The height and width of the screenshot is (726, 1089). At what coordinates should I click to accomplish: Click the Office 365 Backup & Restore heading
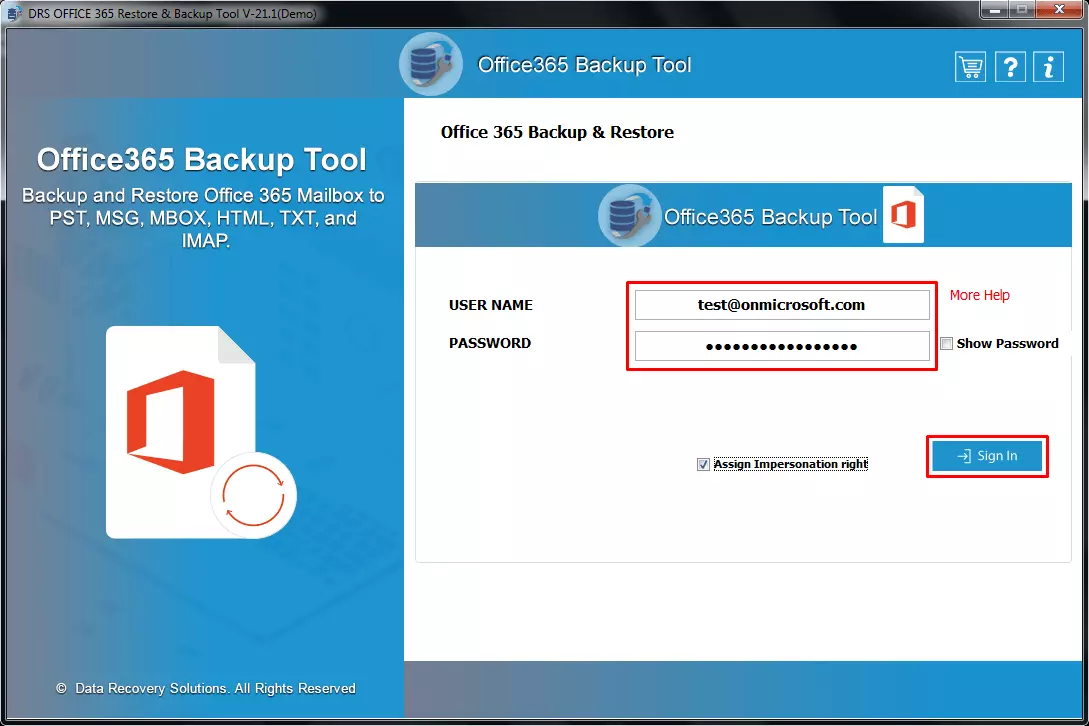(557, 131)
